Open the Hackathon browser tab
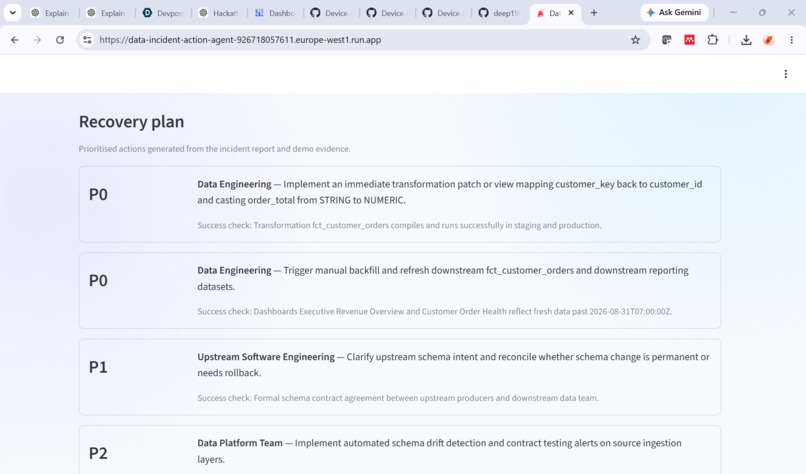The width and height of the screenshot is (806, 474). 218,13
